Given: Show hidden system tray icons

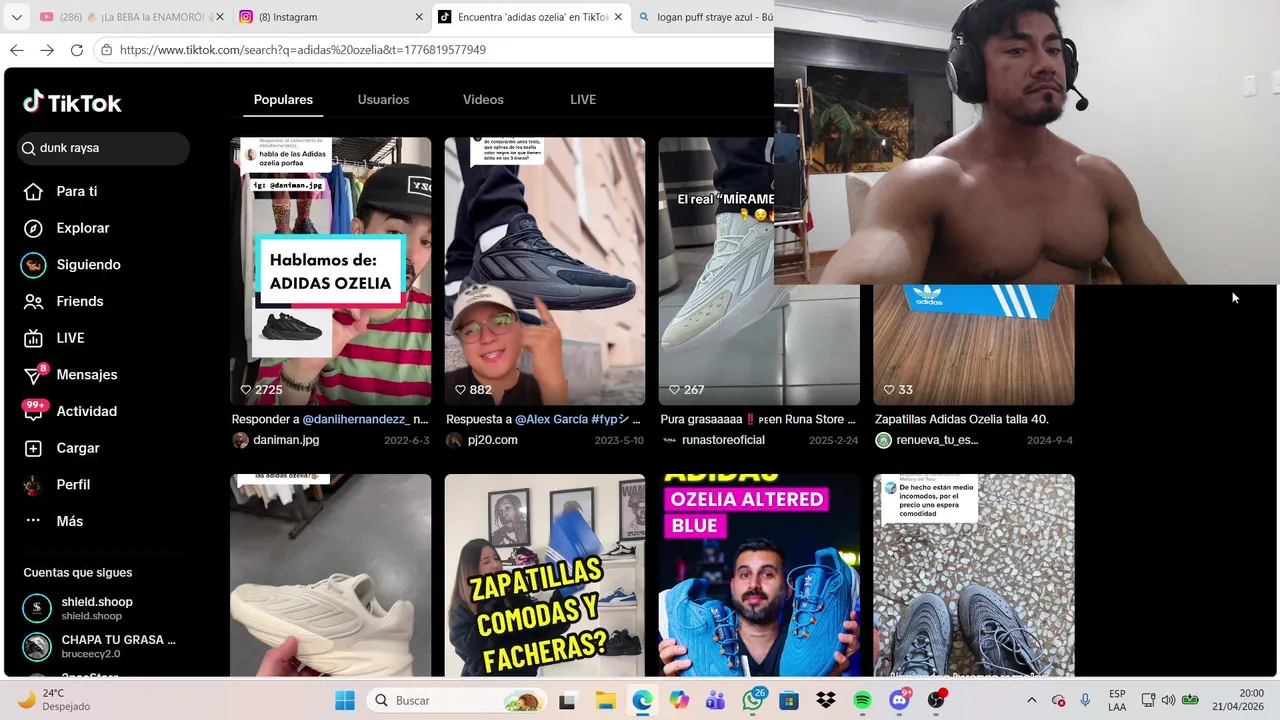Looking at the screenshot, I should (1032, 700).
